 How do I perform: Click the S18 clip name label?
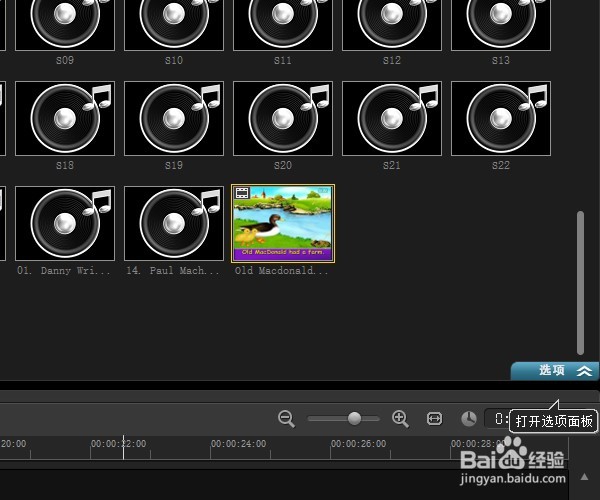[65, 165]
